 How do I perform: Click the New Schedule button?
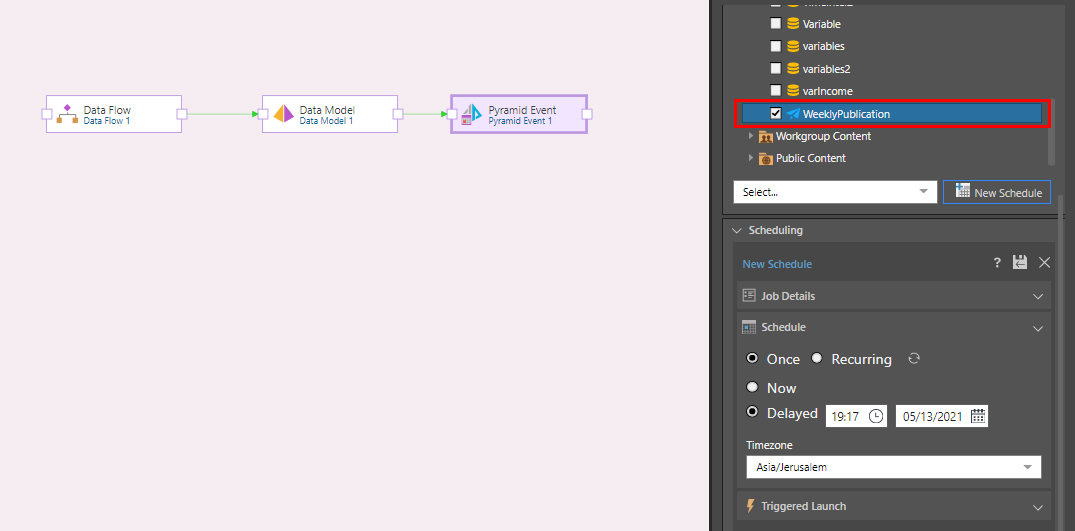[996, 192]
